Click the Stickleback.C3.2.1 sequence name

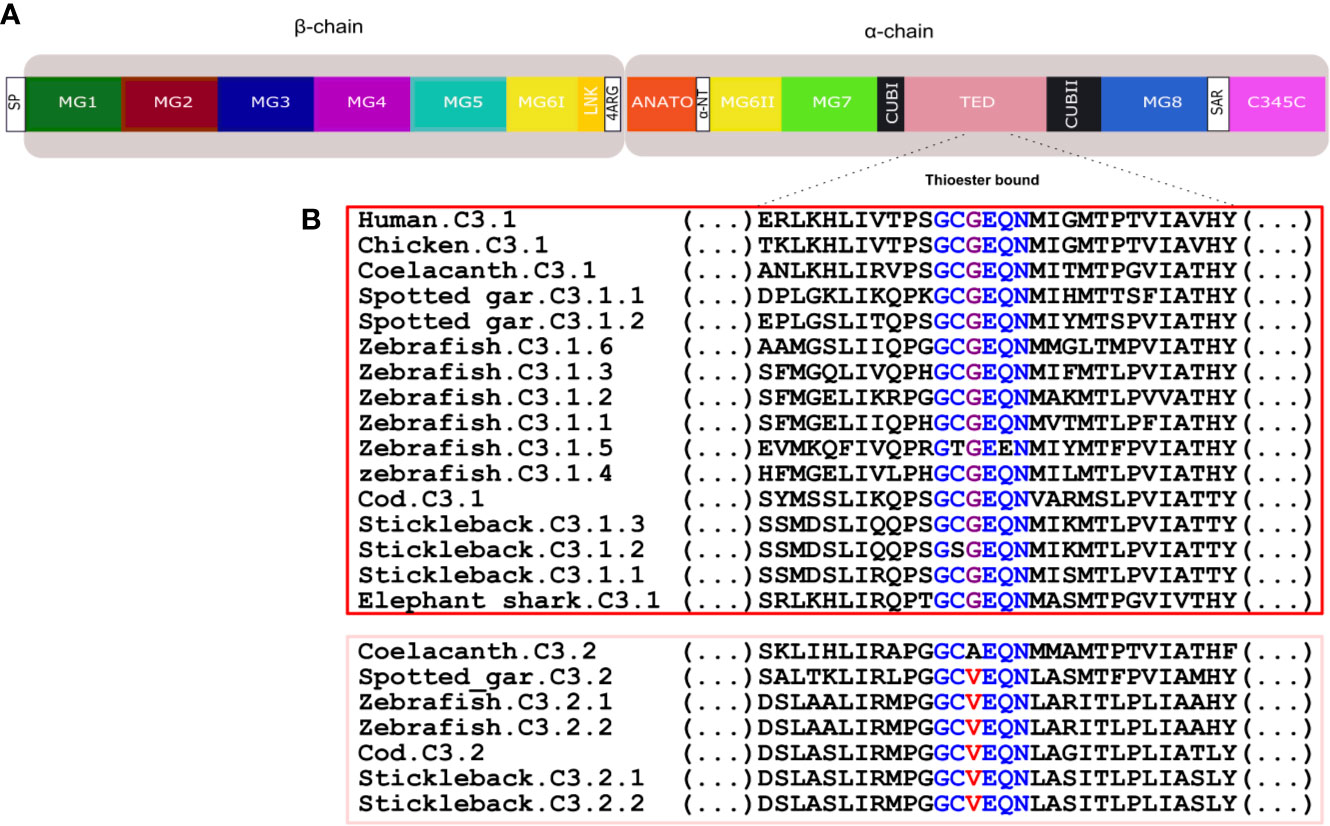click(x=501, y=778)
